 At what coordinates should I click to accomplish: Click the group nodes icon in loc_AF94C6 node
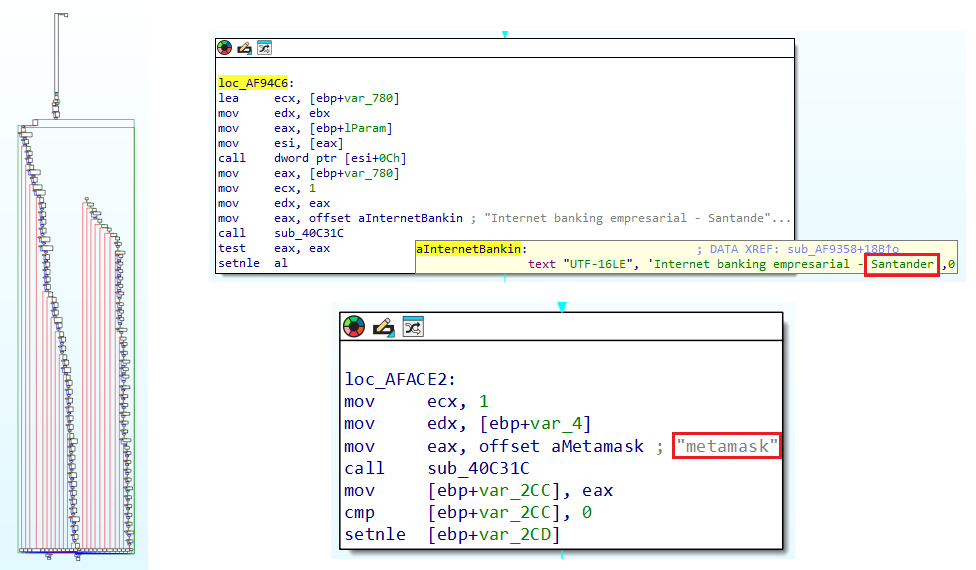pos(264,48)
